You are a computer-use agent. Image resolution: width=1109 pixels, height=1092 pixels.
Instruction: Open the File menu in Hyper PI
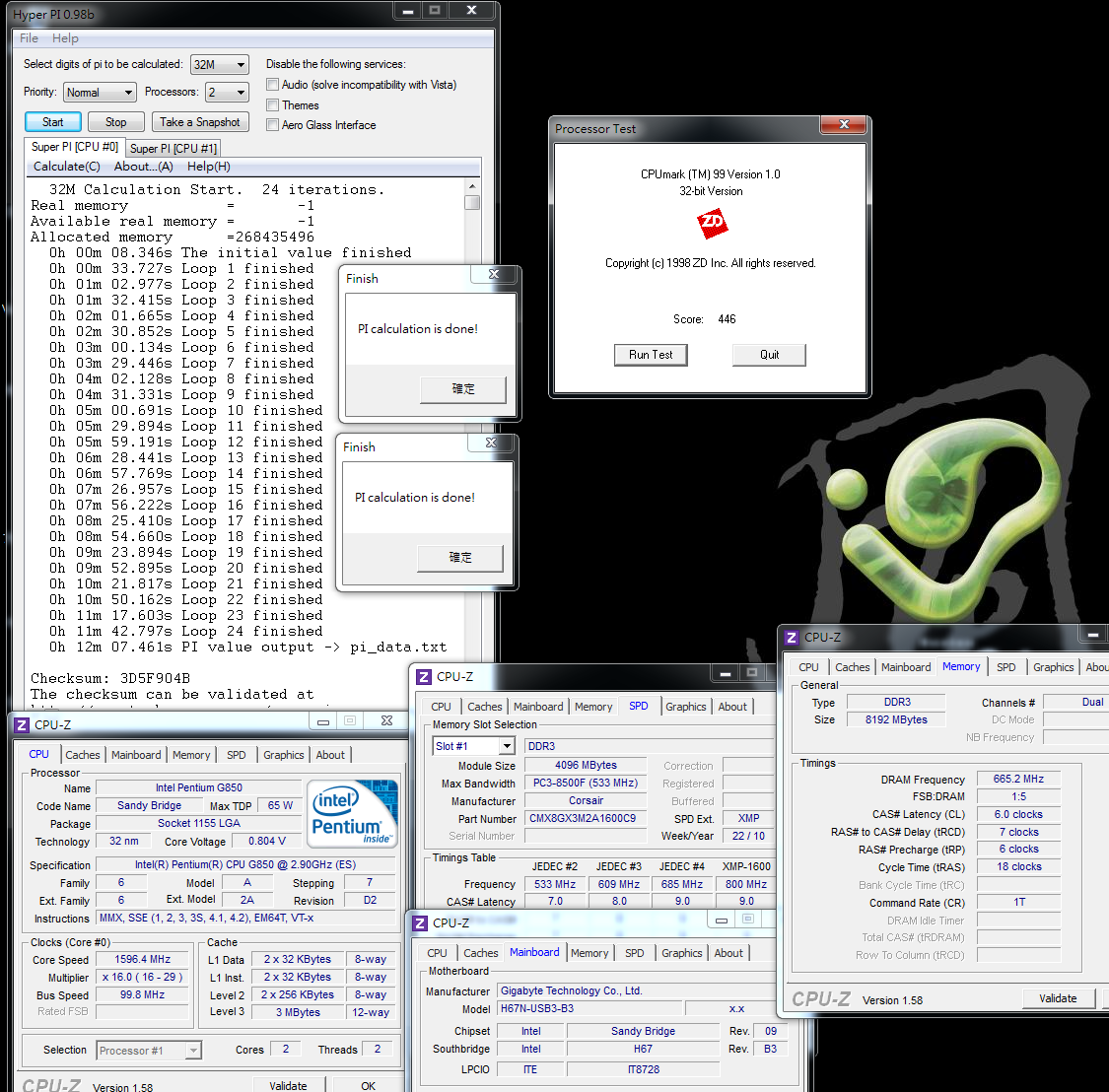29,38
